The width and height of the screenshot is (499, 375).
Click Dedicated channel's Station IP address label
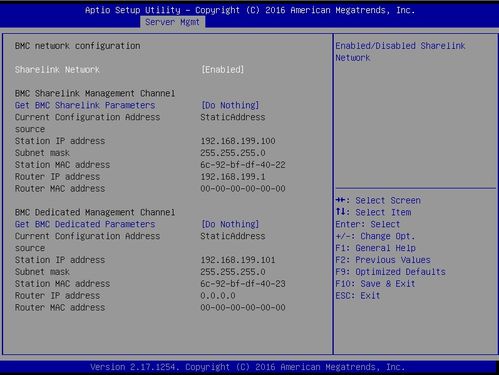[x=60, y=260]
